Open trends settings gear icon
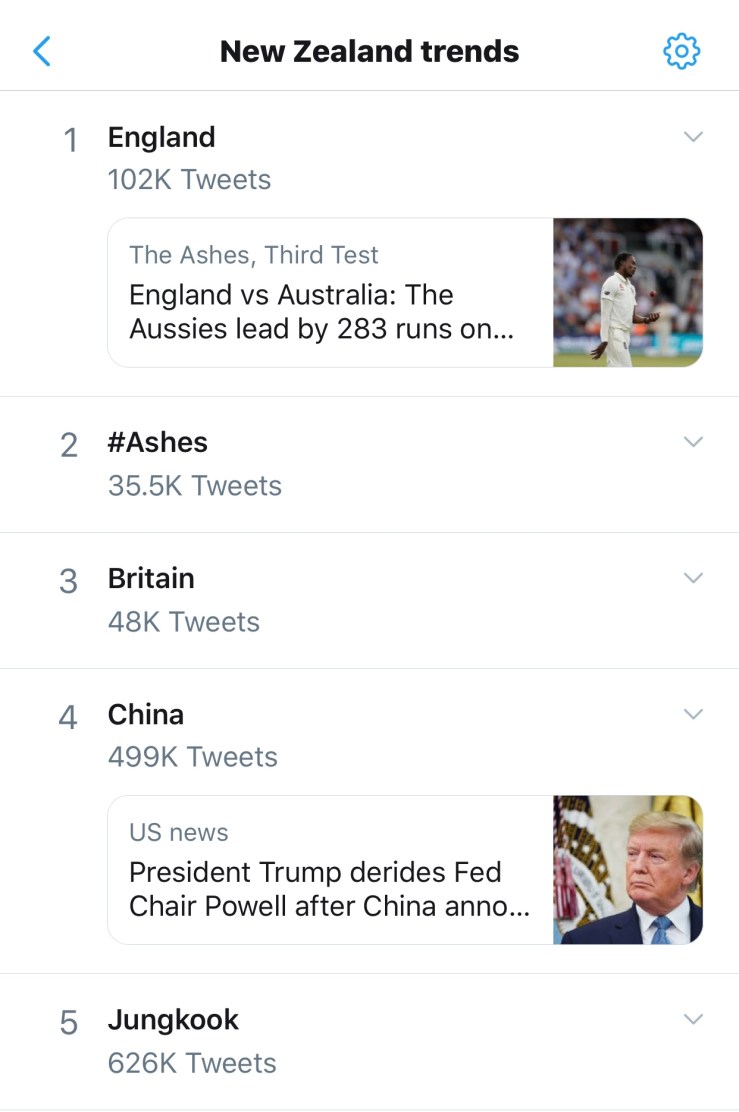The image size is (739, 1112). 681,51
